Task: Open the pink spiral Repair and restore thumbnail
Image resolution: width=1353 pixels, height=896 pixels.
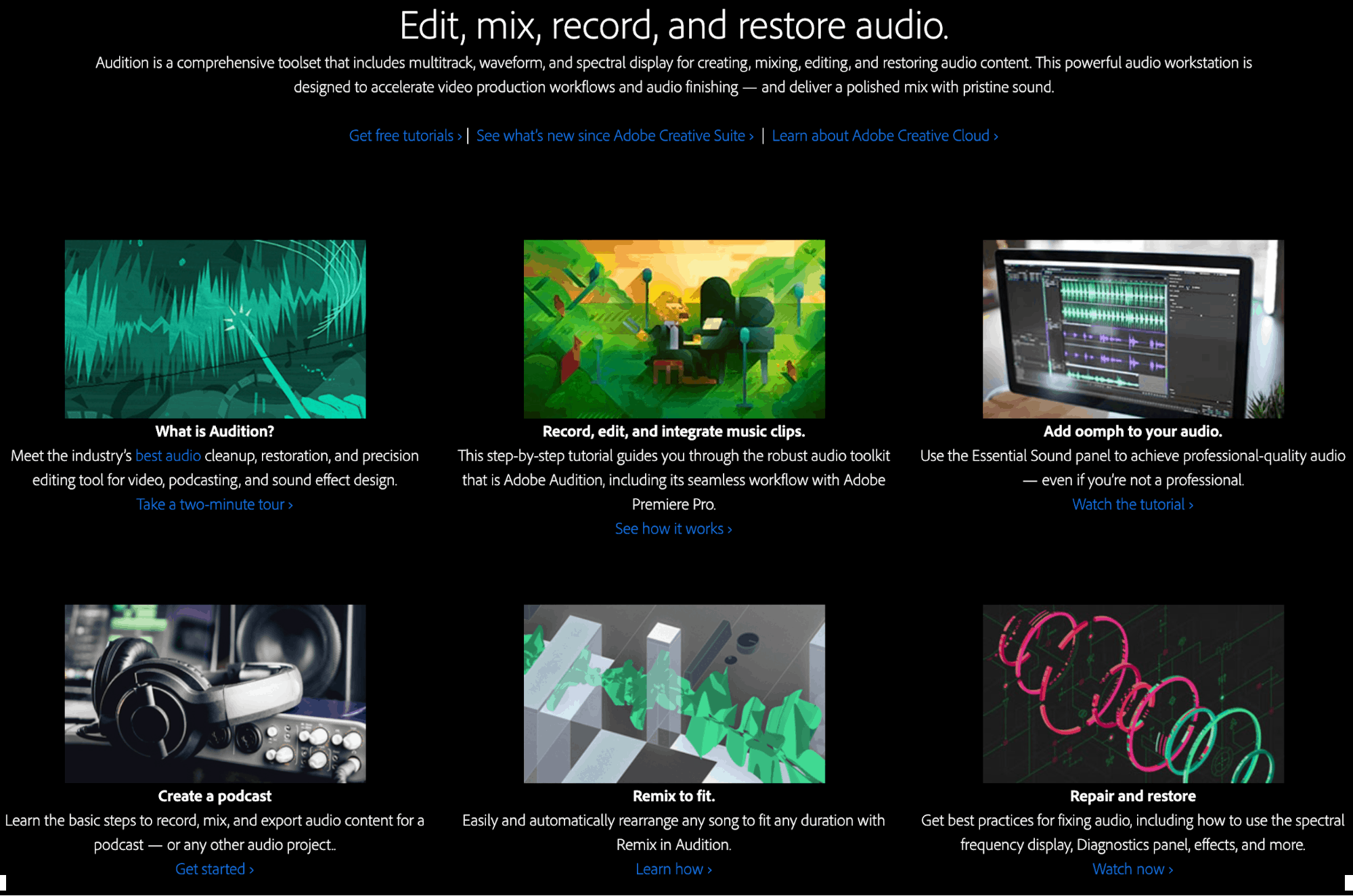Action: point(1133,694)
